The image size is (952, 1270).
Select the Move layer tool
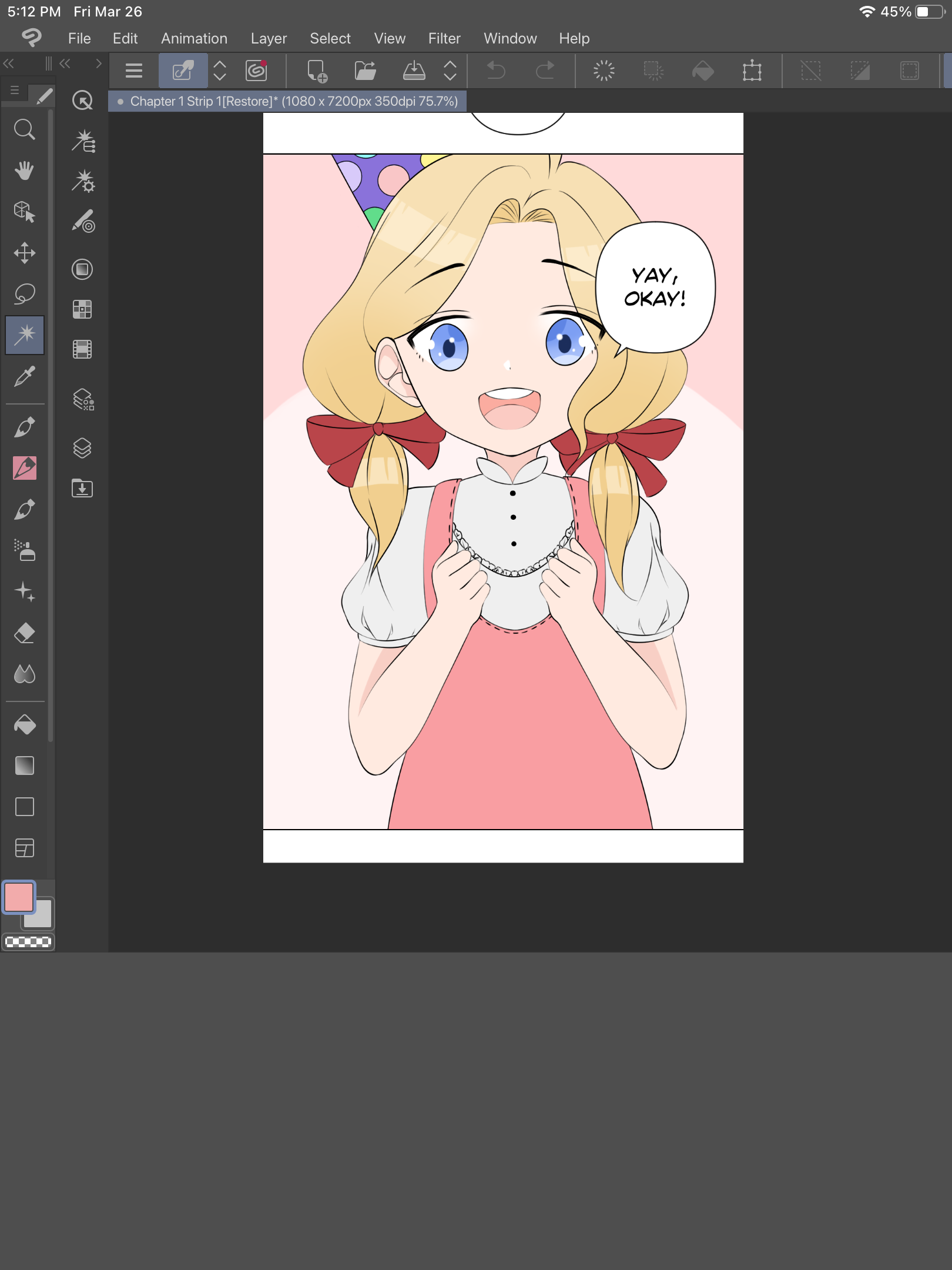[24, 253]
